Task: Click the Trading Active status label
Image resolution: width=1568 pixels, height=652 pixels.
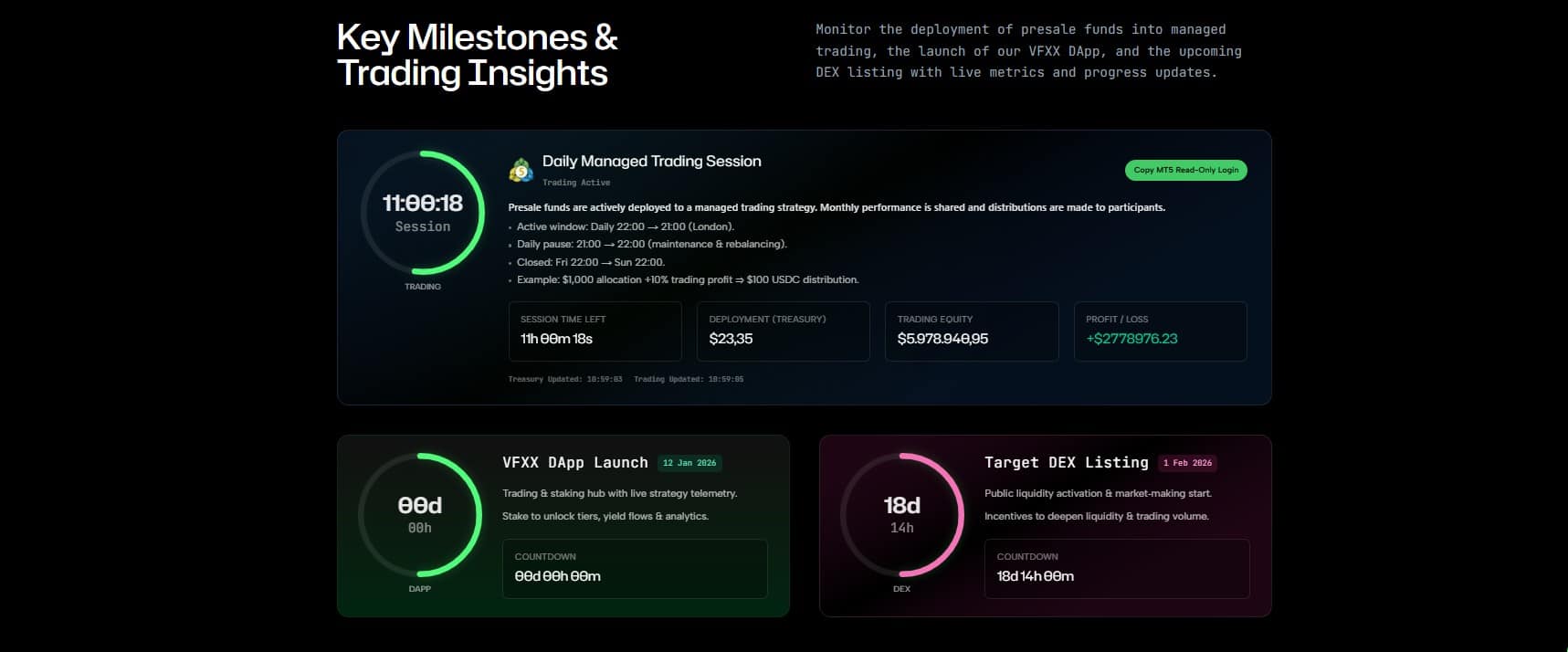Action: pyautogui.click(x=576, y=183)
